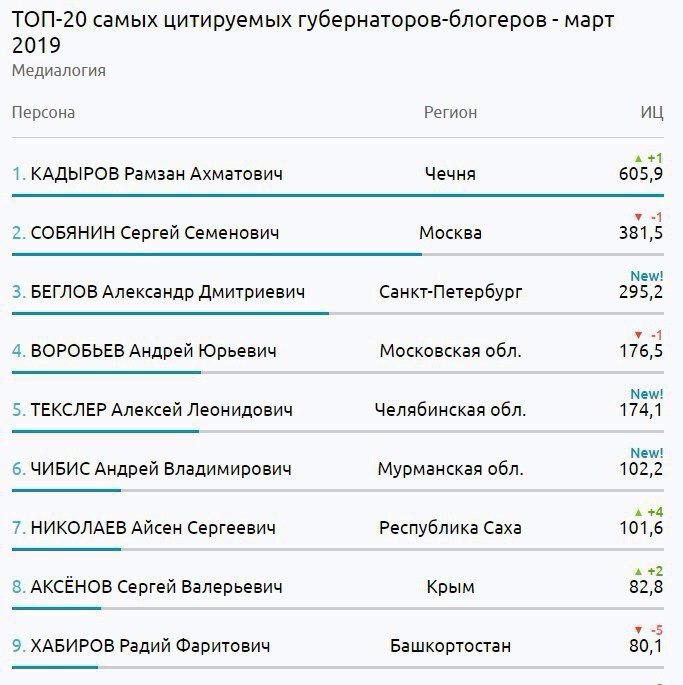The height and width of the screenshot is (685, 683).
Task: Click the green up arrow next to Кадыров's score
Action: 638,158
